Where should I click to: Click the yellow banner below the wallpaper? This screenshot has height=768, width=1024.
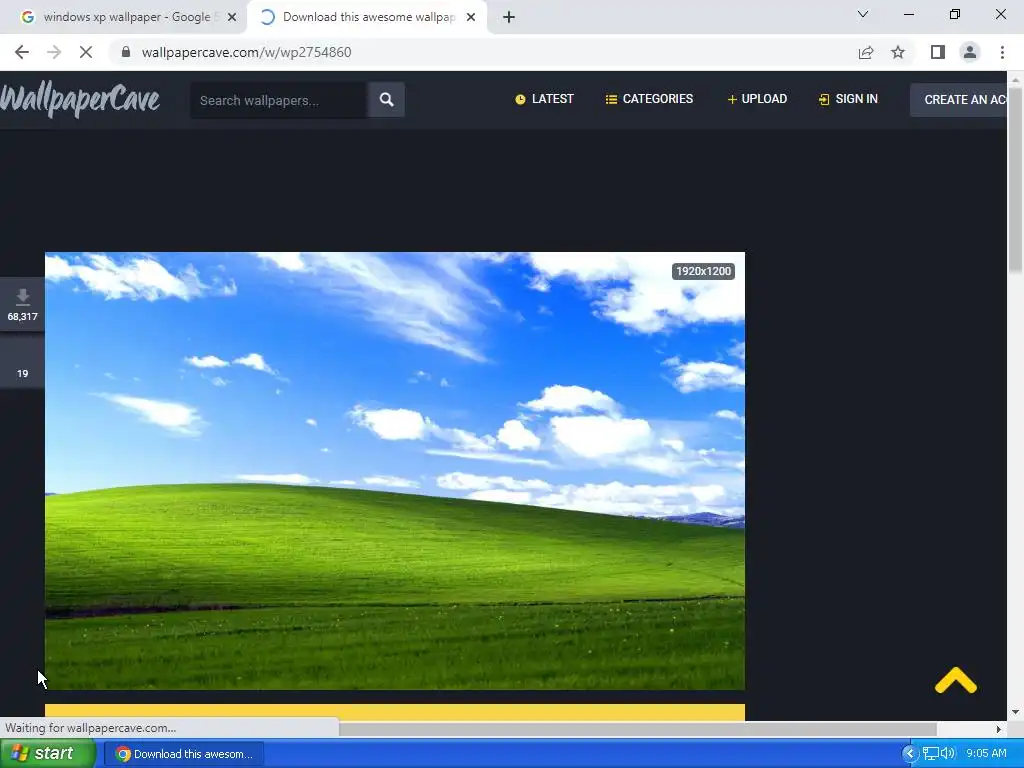[394, 712]
